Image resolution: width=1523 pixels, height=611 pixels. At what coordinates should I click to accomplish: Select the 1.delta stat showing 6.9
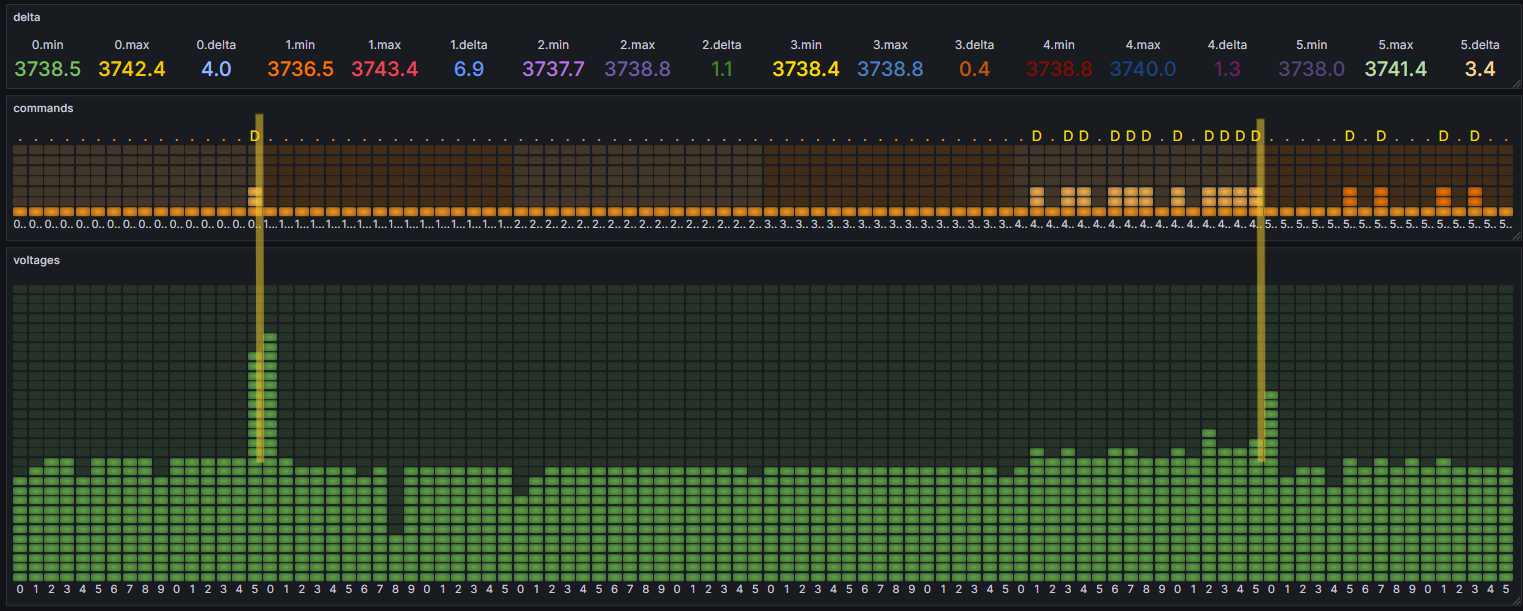[468, 69]
